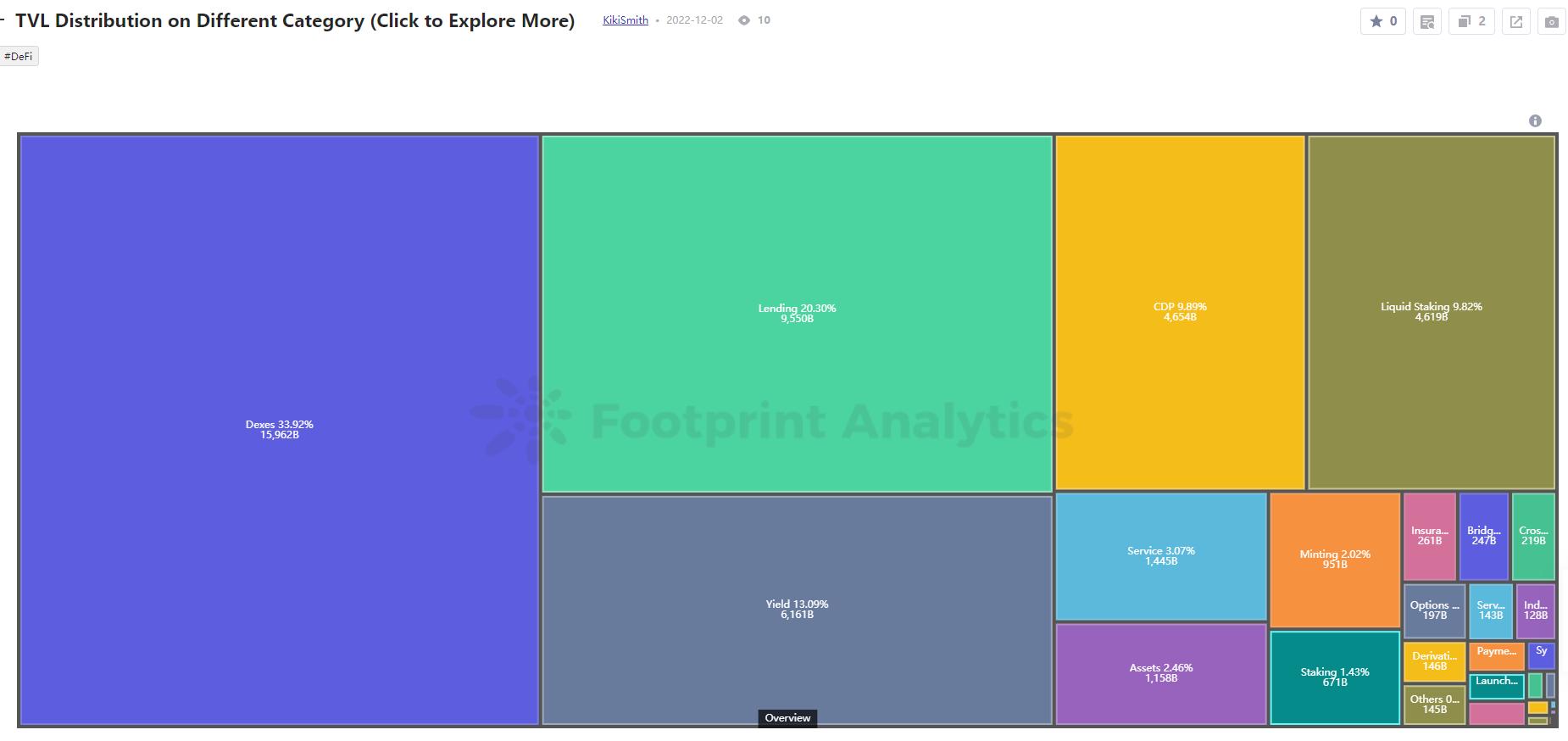Select the Staking 1.43% block
Screen dimensions: 1568x741
point(1334,677)
